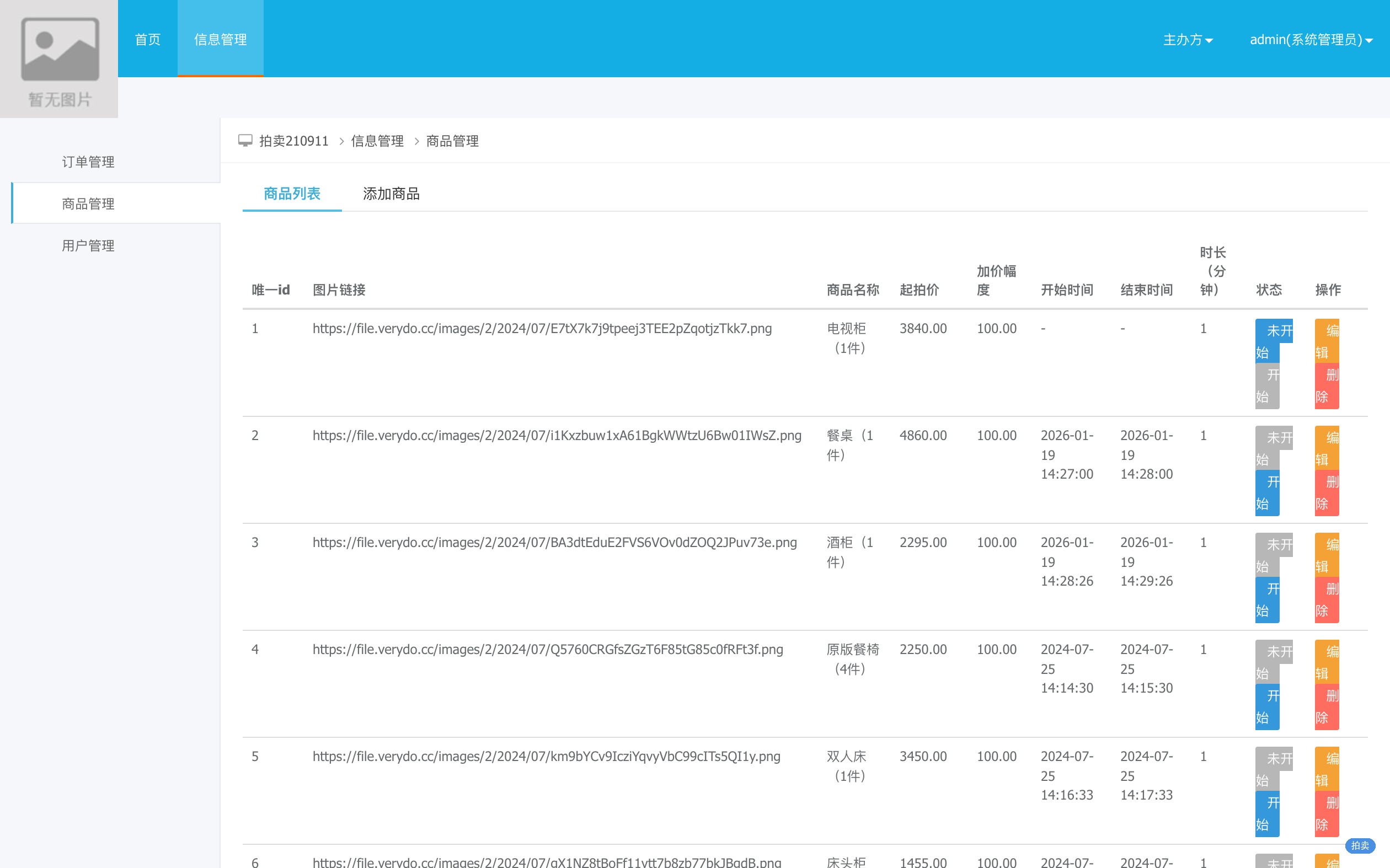Open the 主办方 dropdown menu
Image resolution: width=1390 pixels, height=868 pixels.
[x=1188, y=40]
